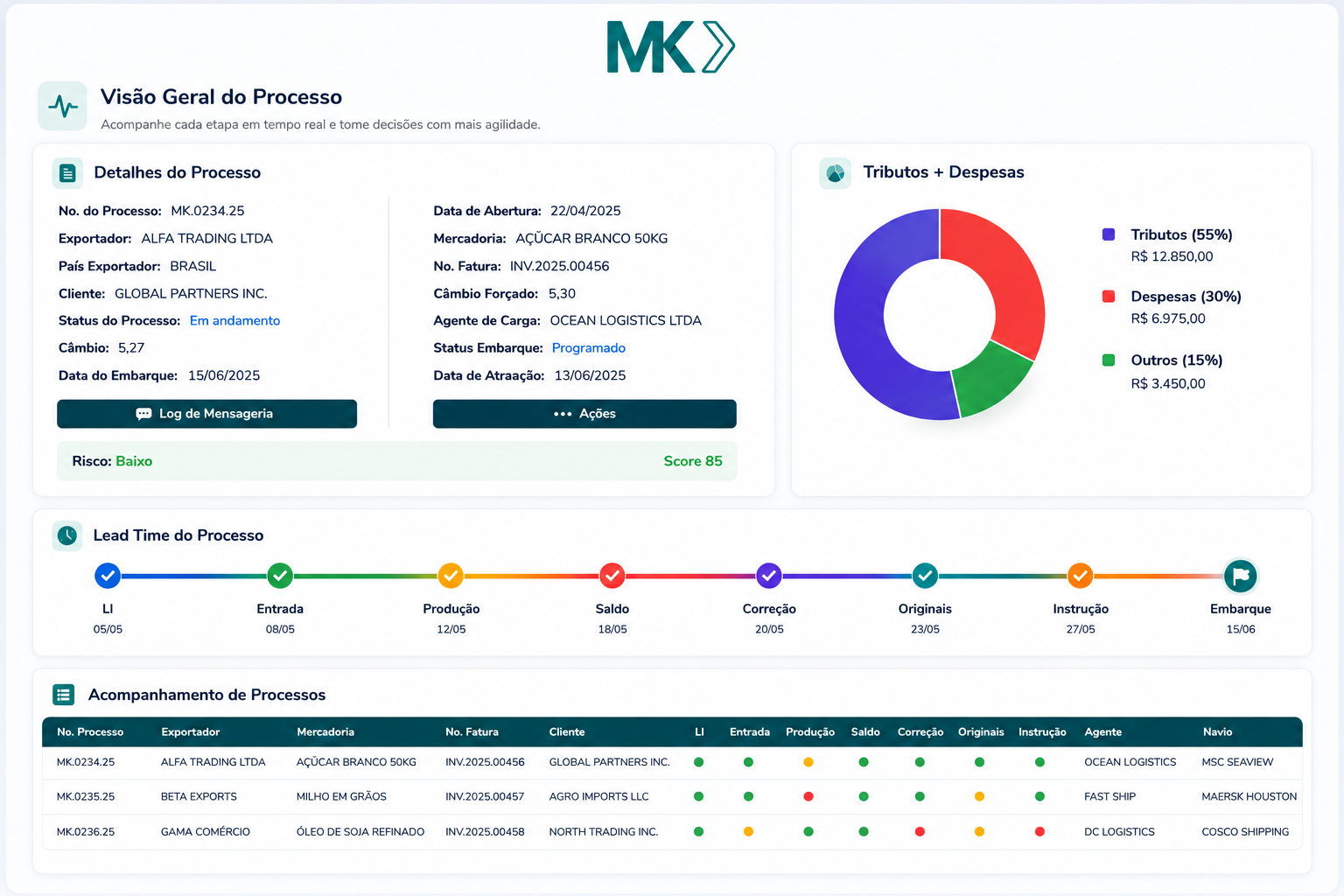Click the No. Fatura column header
Screen dimensions: 1344x896
[x=472, y=732]
